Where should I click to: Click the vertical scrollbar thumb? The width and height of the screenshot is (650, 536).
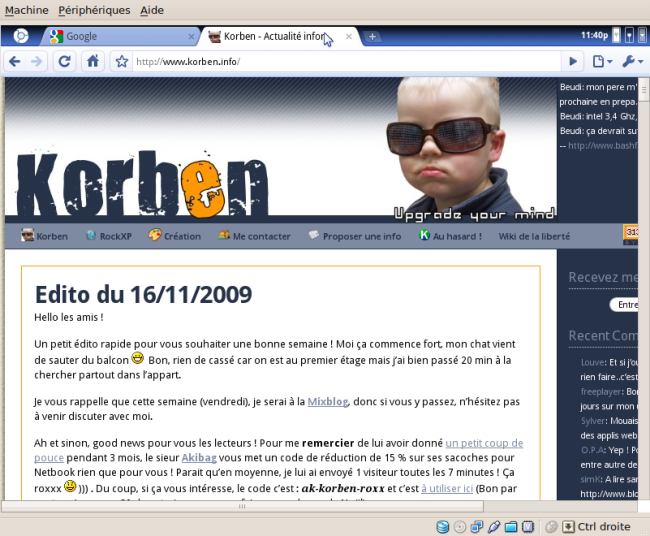tap(643, 90)
